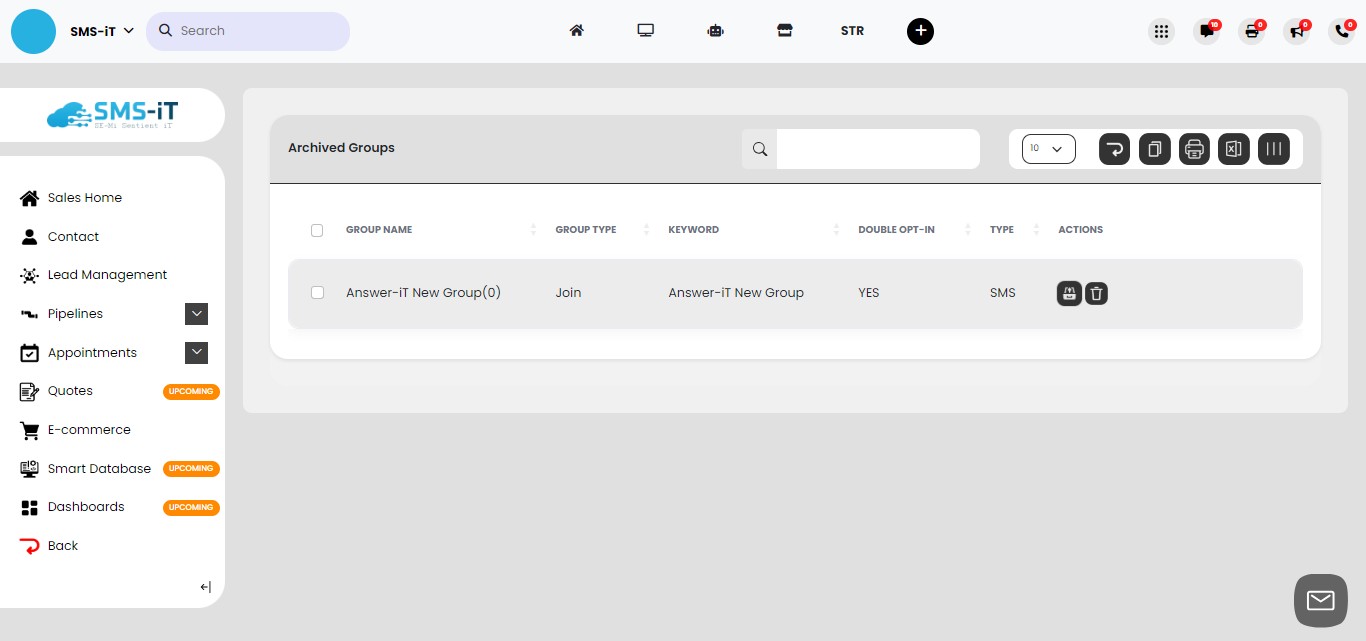Create new item with the plus button
The width and height of the screenshot is (1366, 641).
click(x=920, y=31)
